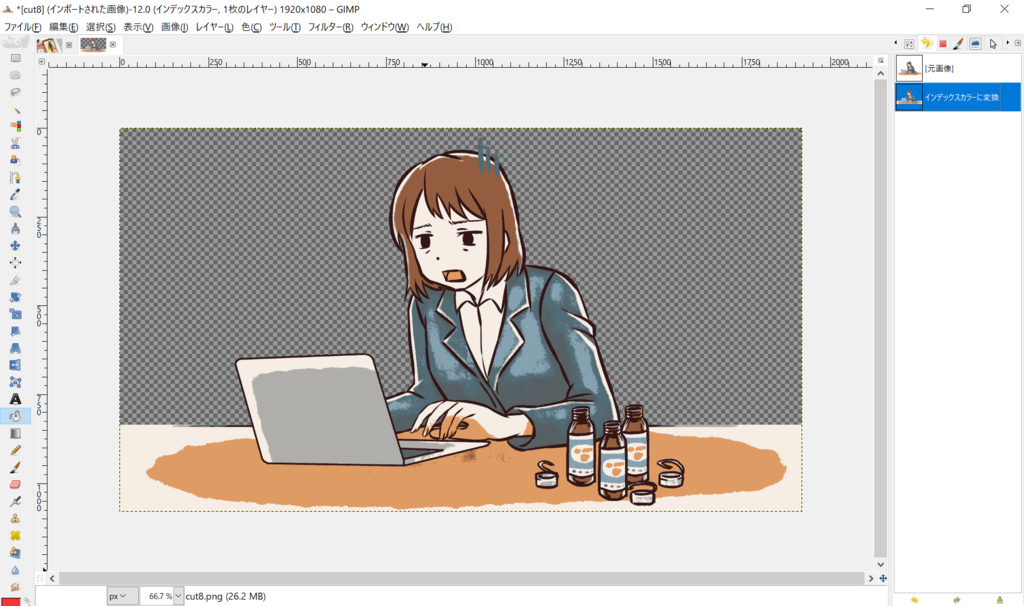Select the Text tool
Viewport: 1024px width, 606px height.
click(15, 399)
